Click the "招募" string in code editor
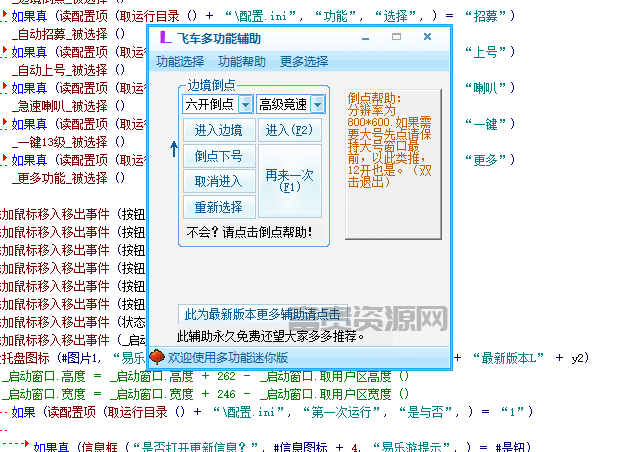 [485, 16]
